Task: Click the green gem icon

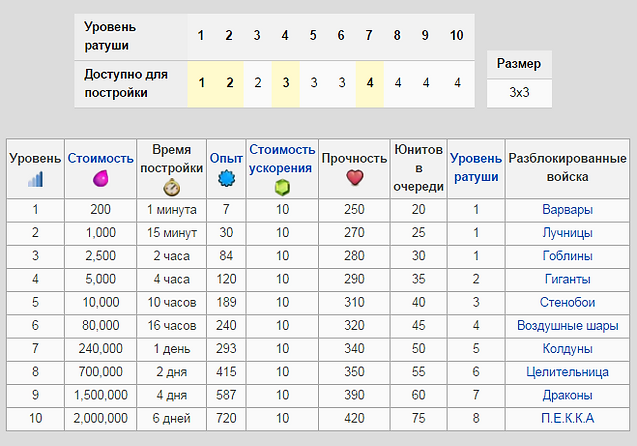Action: [x=282, y=188]
